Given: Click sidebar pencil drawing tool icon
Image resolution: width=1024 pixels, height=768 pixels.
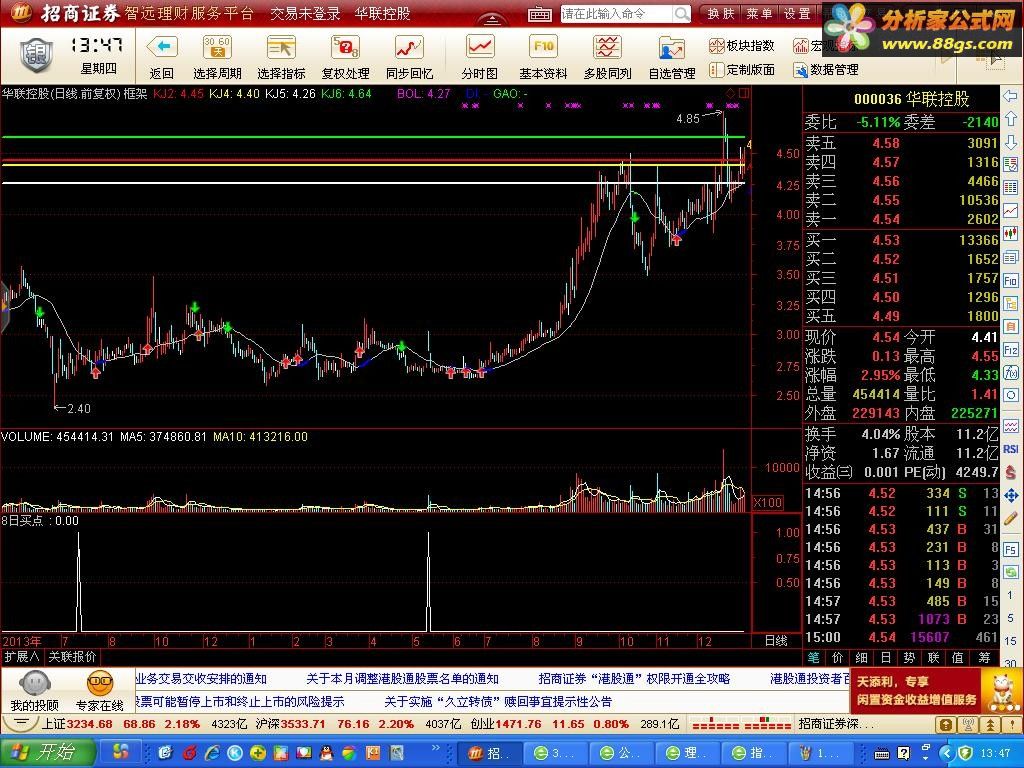Looking at the screenshot, I should (x=1010, y=519).
